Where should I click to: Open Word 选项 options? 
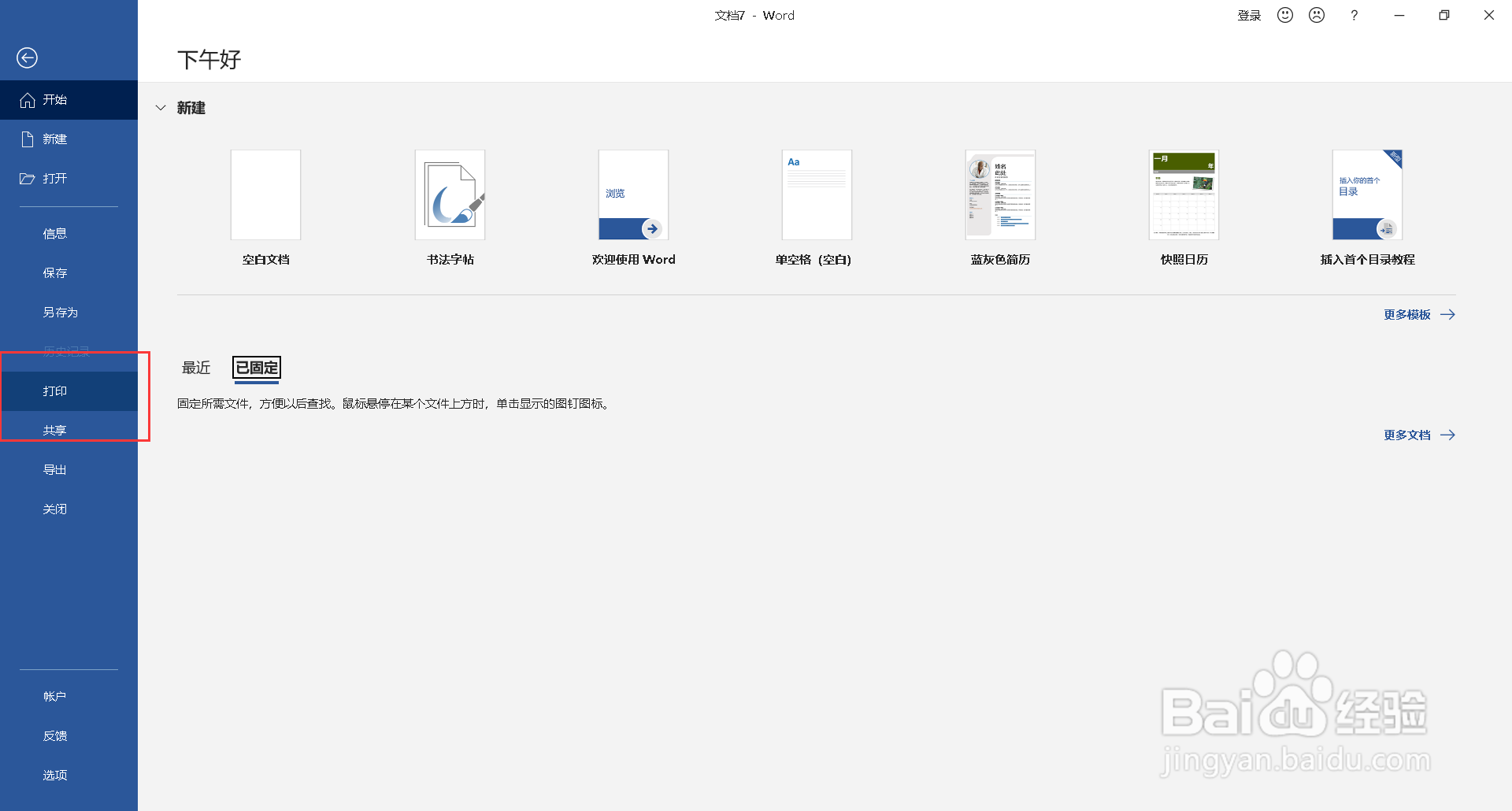pyautogui.click(x=69, y=776)
